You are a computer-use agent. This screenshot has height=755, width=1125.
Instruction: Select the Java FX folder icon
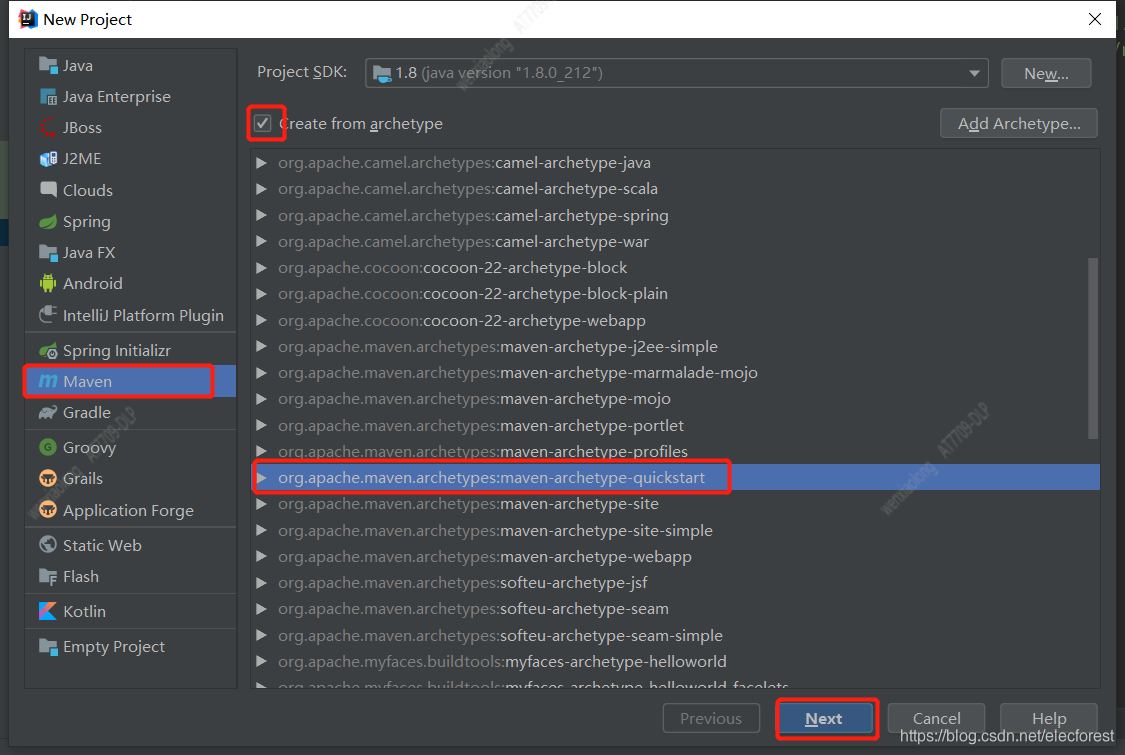(x=48, y=253)
